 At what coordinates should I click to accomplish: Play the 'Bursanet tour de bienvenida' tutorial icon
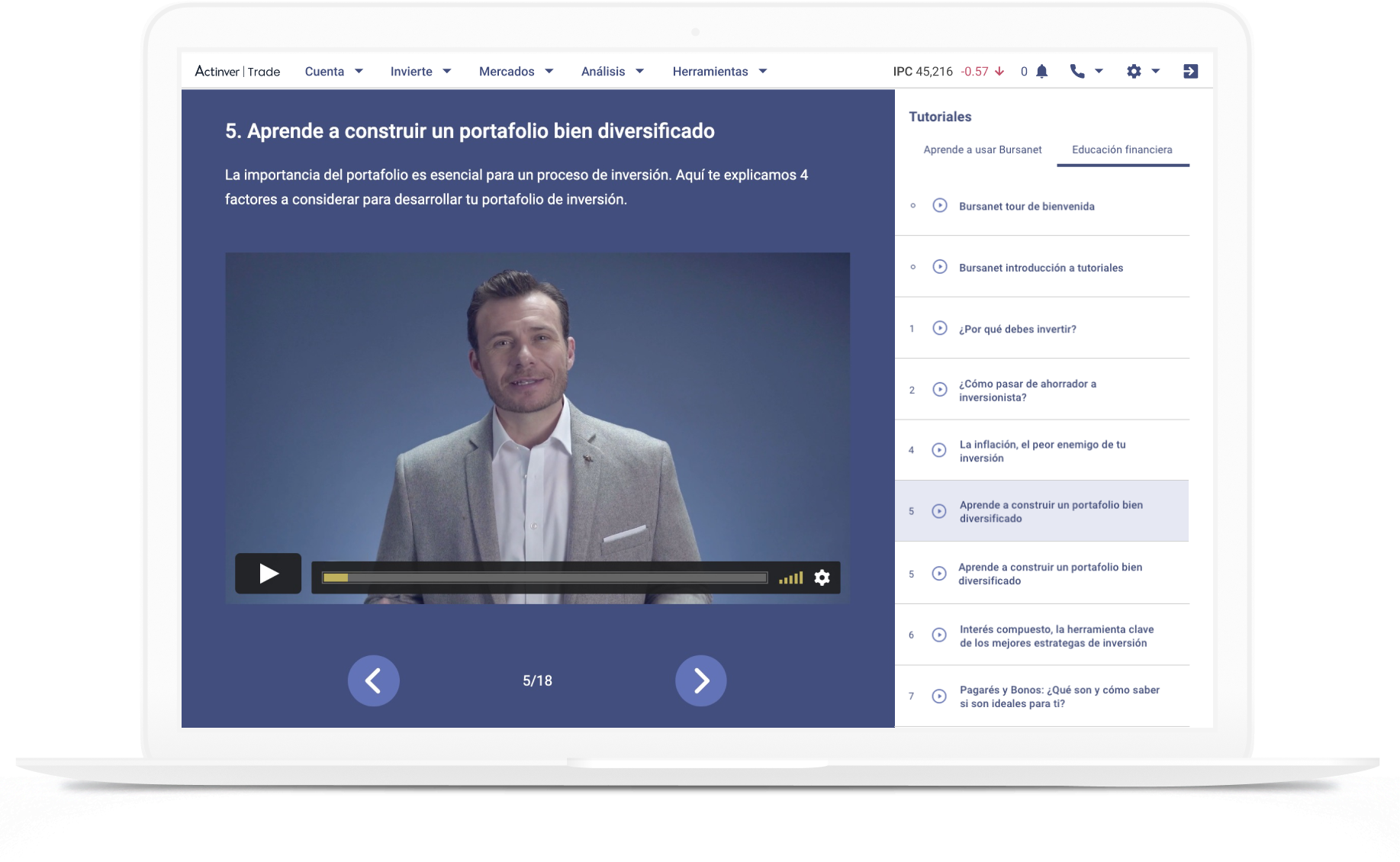(x=939, y=205)
